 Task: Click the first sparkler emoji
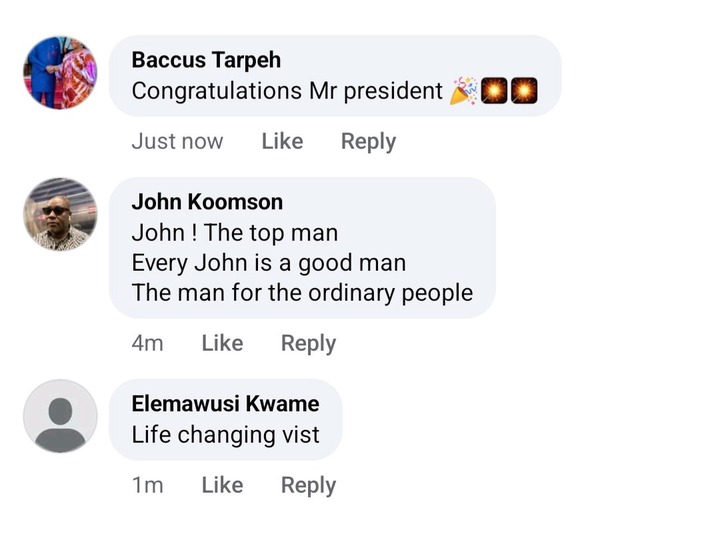494,91
